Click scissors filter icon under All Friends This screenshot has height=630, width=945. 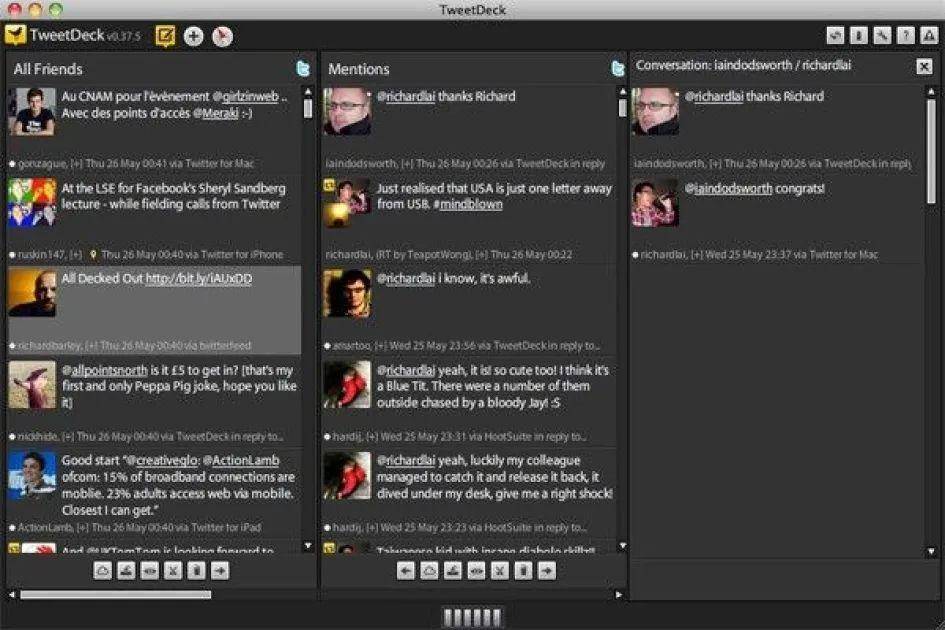tap(173, 570)
